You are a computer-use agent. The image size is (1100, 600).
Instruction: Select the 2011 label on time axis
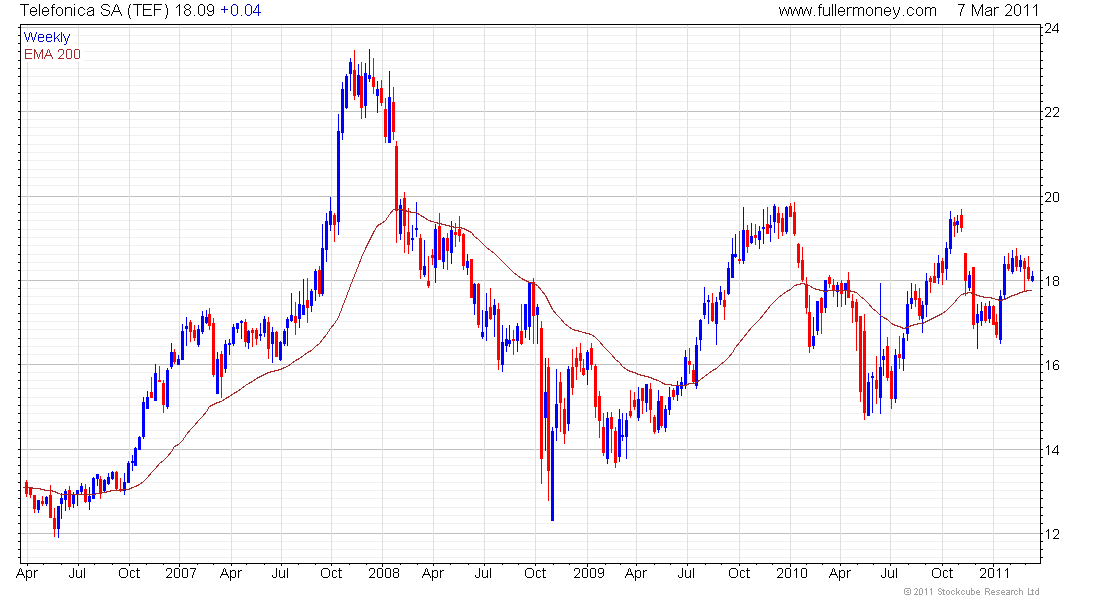994,575
